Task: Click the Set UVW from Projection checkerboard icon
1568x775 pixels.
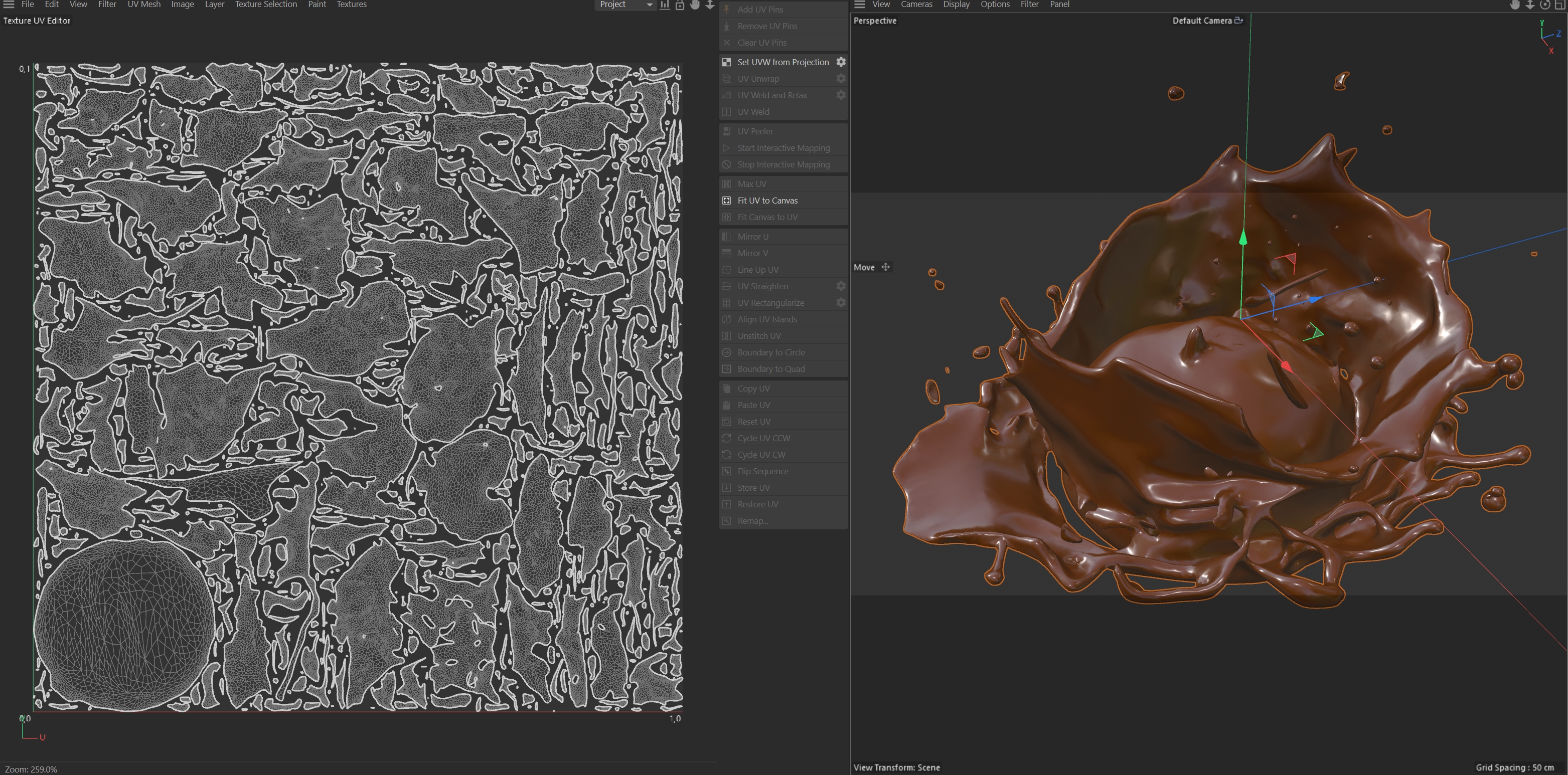Action: click(726, 62)
